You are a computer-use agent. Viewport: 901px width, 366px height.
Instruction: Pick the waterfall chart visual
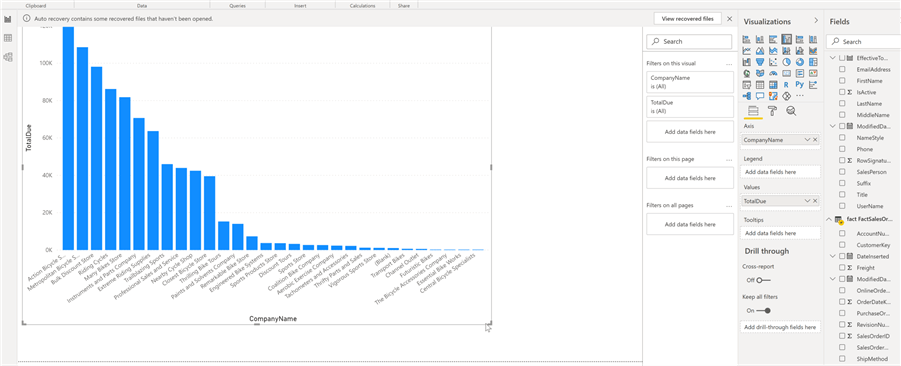(746, 61)
